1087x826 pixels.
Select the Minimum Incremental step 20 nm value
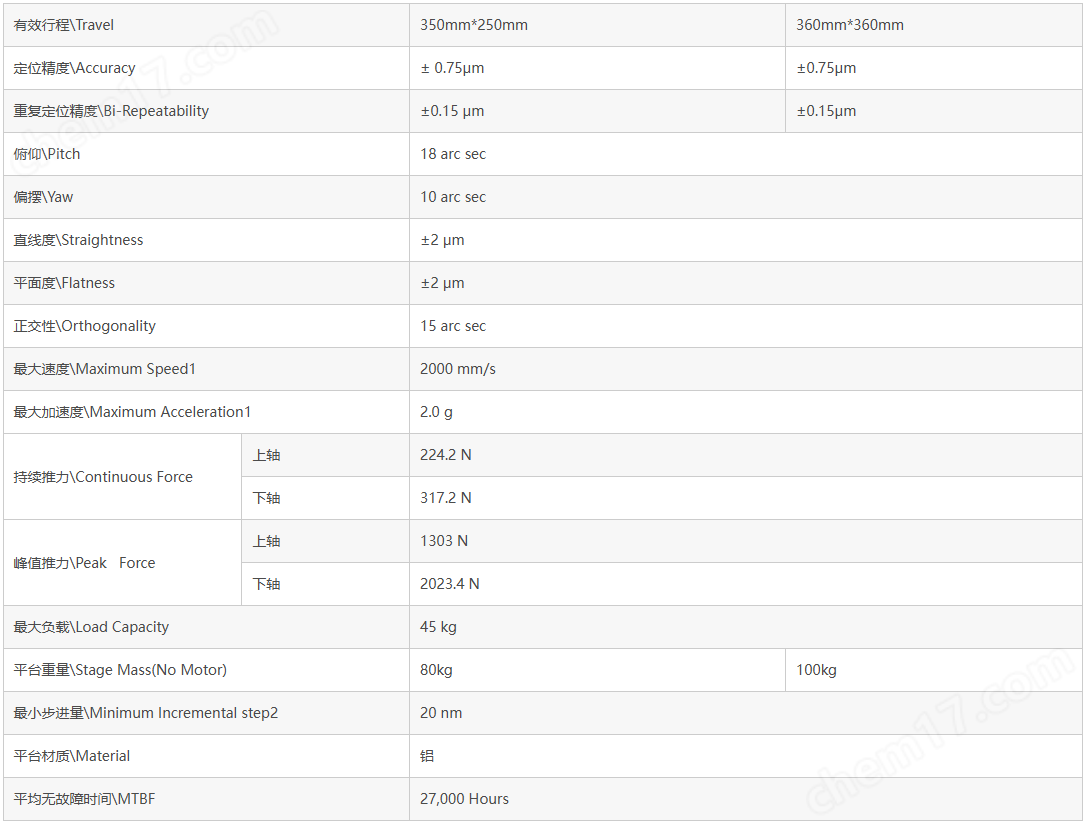[x=441, y=712]
